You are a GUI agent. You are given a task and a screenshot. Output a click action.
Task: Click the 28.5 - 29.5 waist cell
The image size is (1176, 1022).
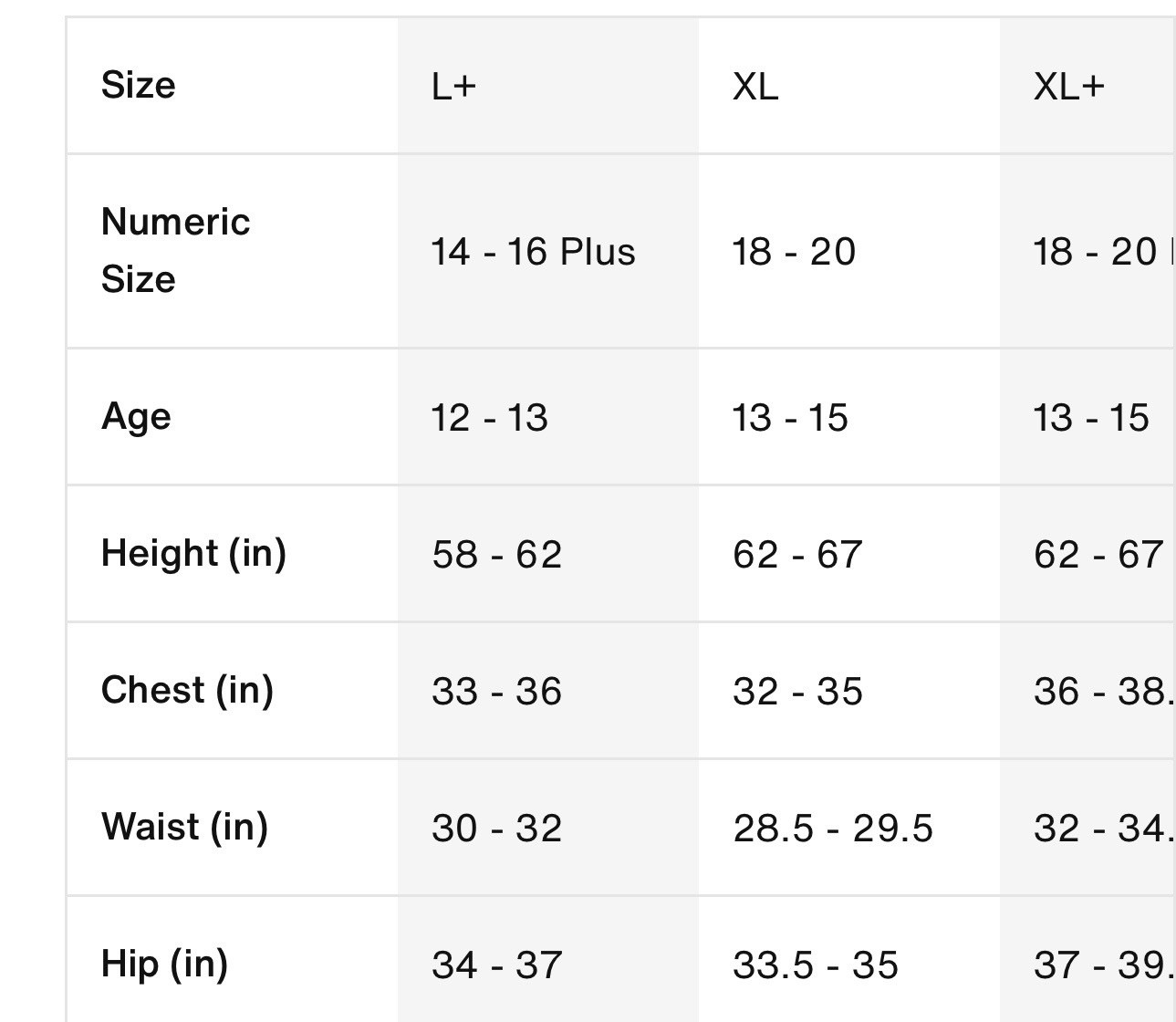click(x=848, y=828)
